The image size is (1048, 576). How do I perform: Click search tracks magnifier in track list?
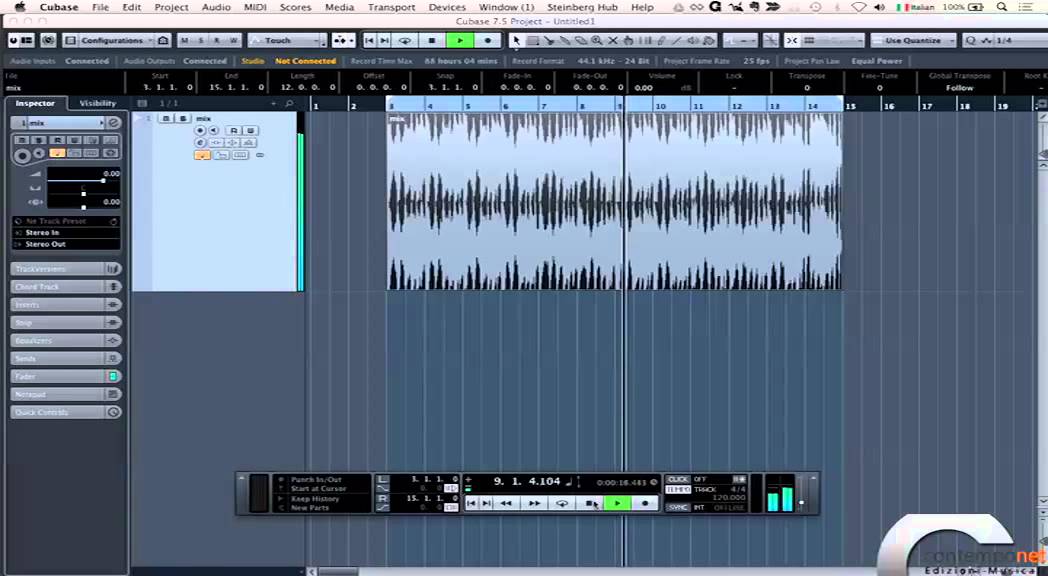tap(289, 104)
